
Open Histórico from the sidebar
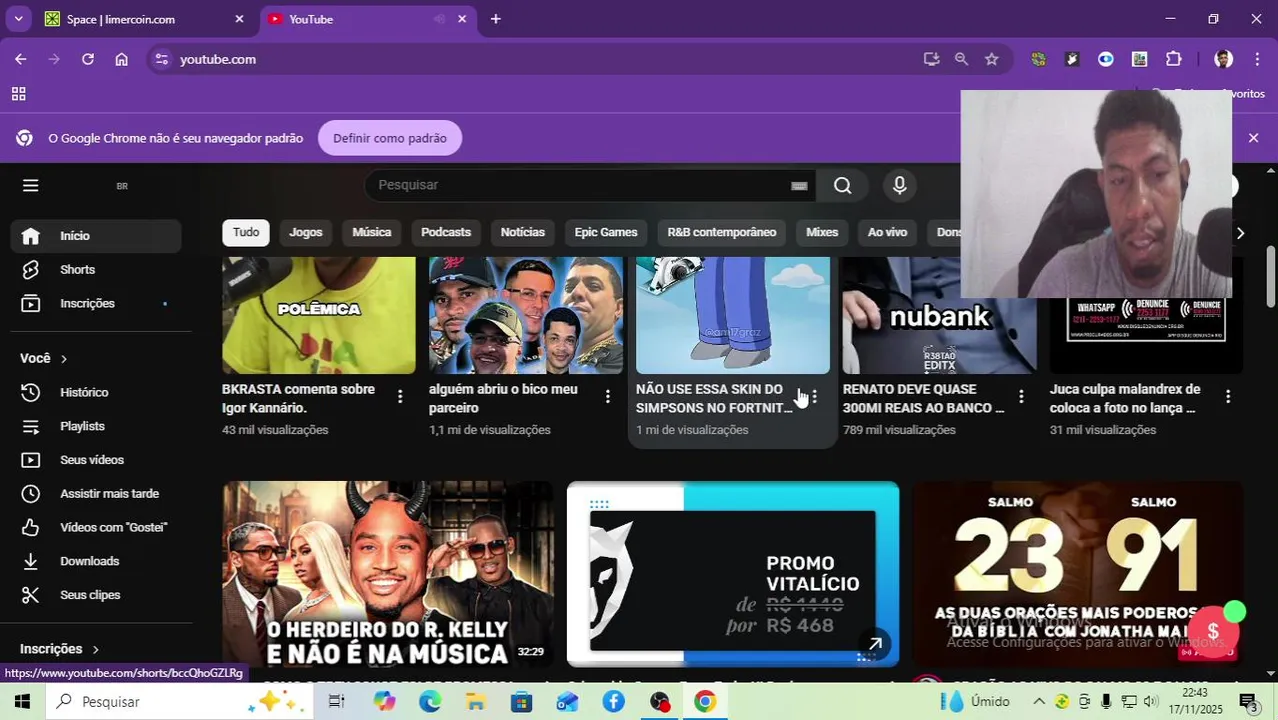coord(96,393)
